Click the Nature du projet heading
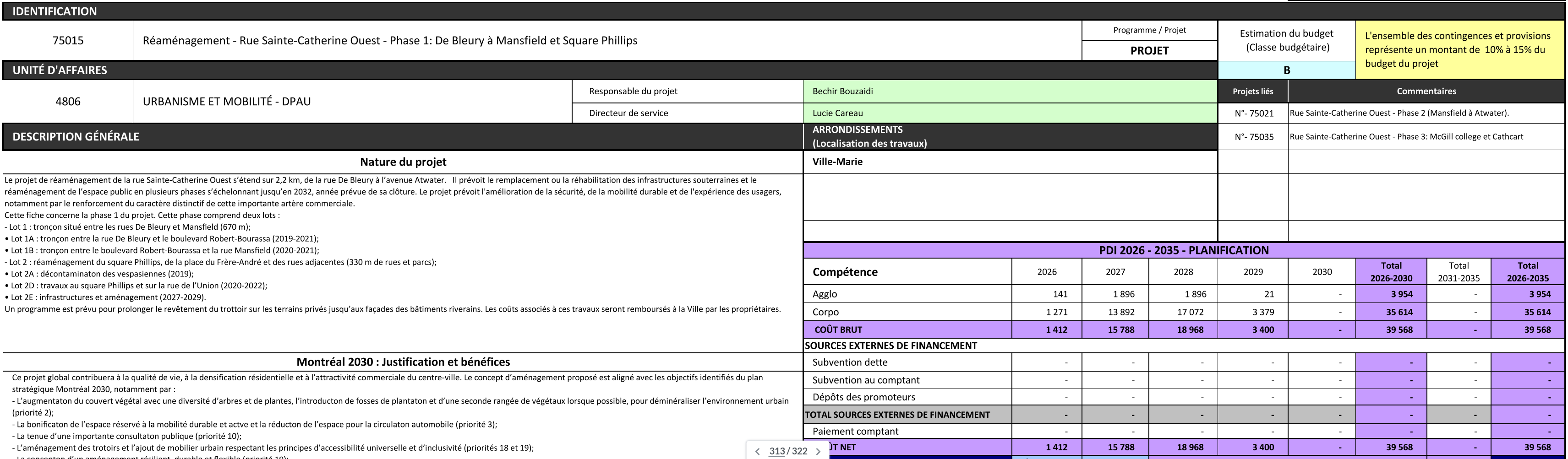1568x459 pixels. (403, 162)
